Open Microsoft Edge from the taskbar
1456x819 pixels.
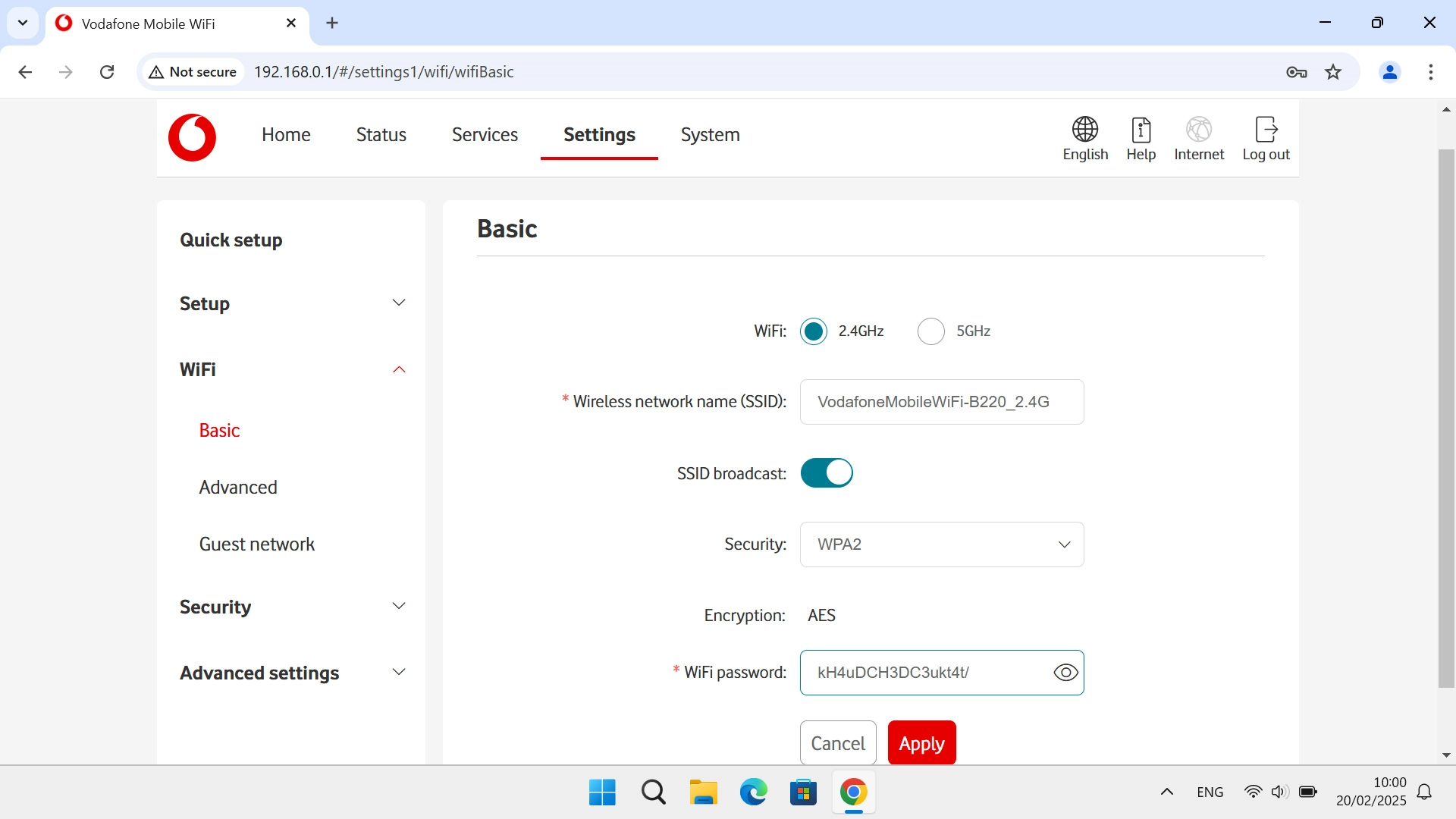pos(753,792)
